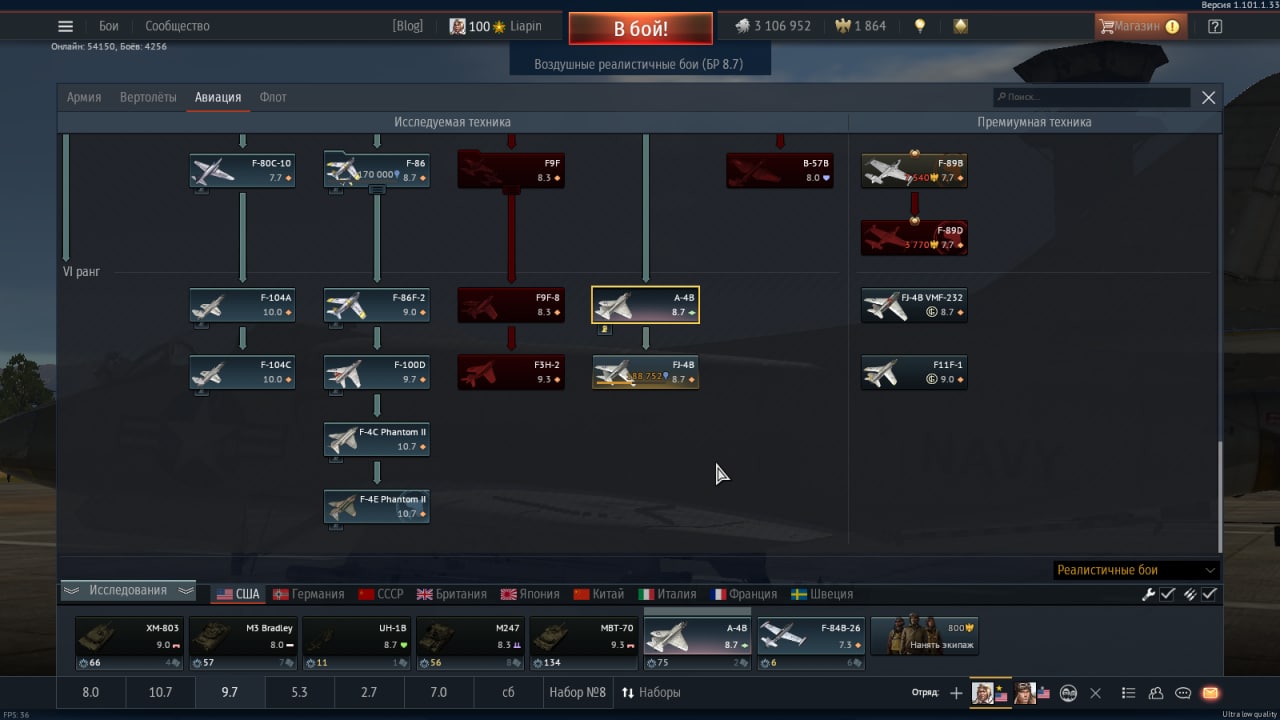Screen dimensions: 1280x720
Task: Select the MBT-70 crew slot
Action: coord(582,643)
